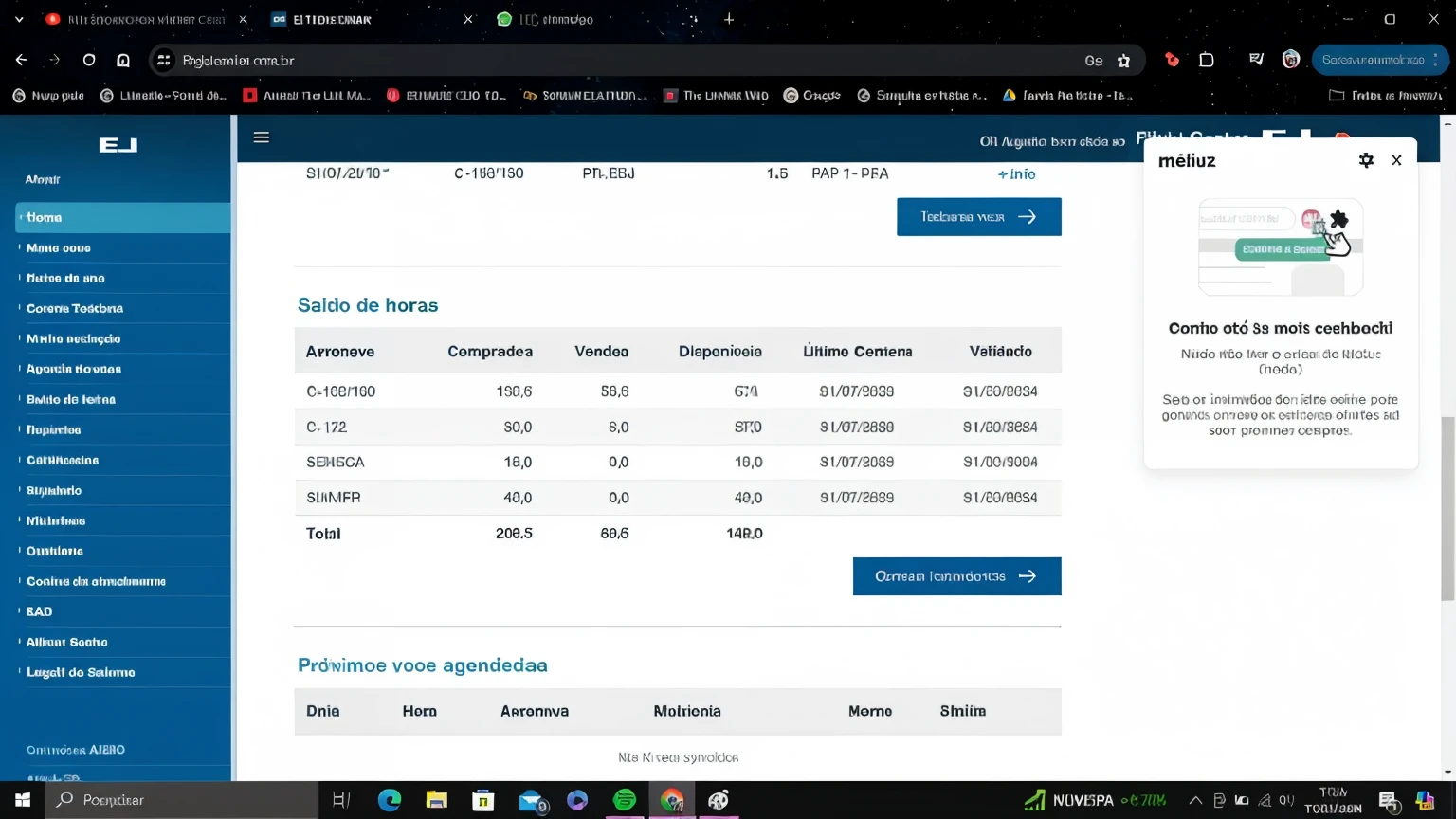Click the Oameari Ianmdoras button

click(957, 576)
